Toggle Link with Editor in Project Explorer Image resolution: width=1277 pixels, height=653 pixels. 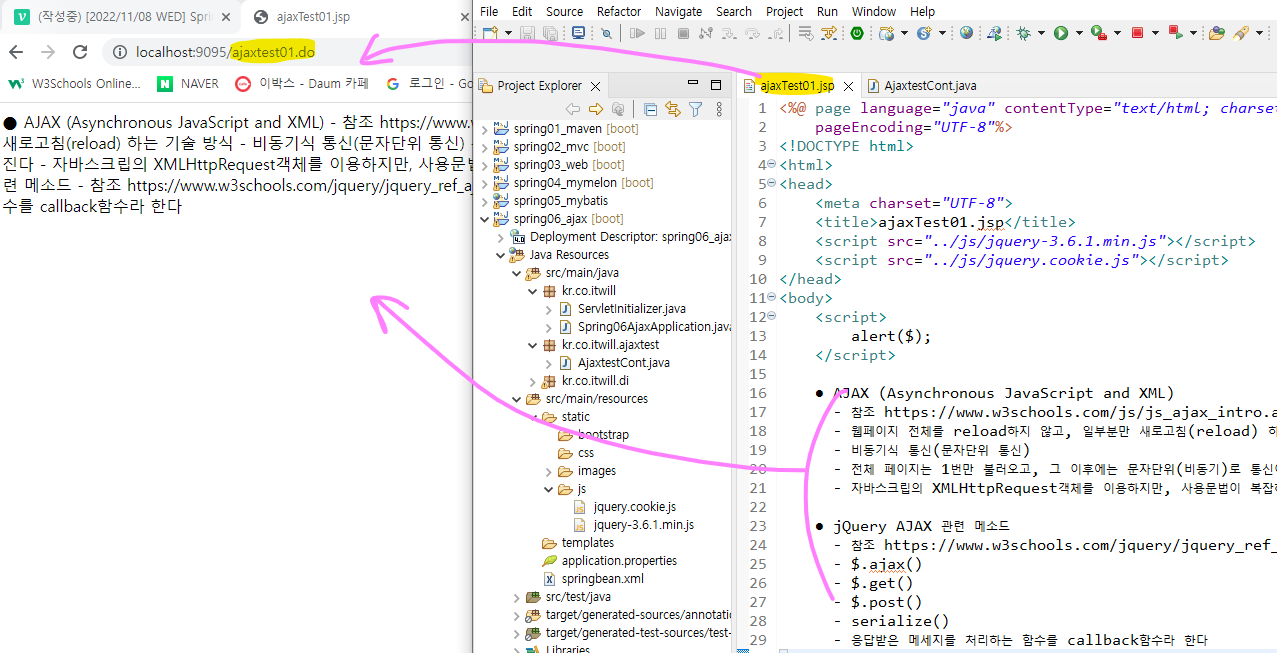coord(672,109)
